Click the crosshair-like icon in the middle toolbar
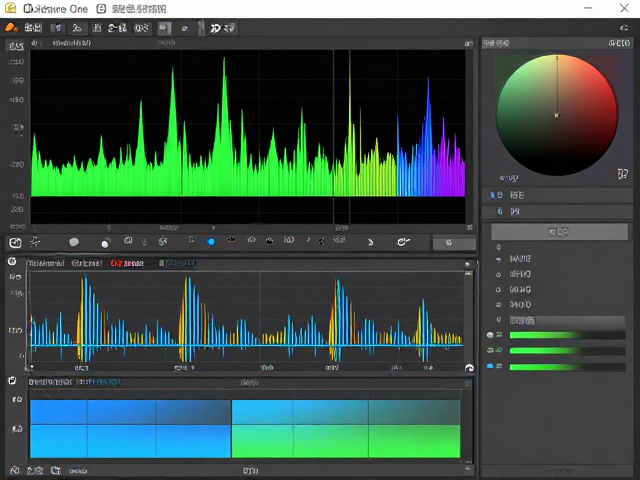The width and height of the screenshot is (640, 480). pyautogui.click(x=35, y=242)
